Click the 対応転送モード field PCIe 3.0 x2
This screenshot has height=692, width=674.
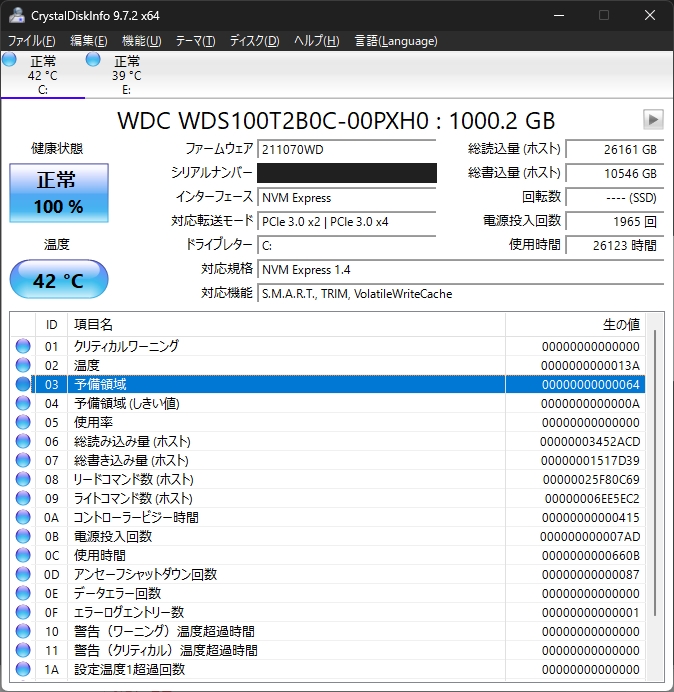tap(346, 221)
